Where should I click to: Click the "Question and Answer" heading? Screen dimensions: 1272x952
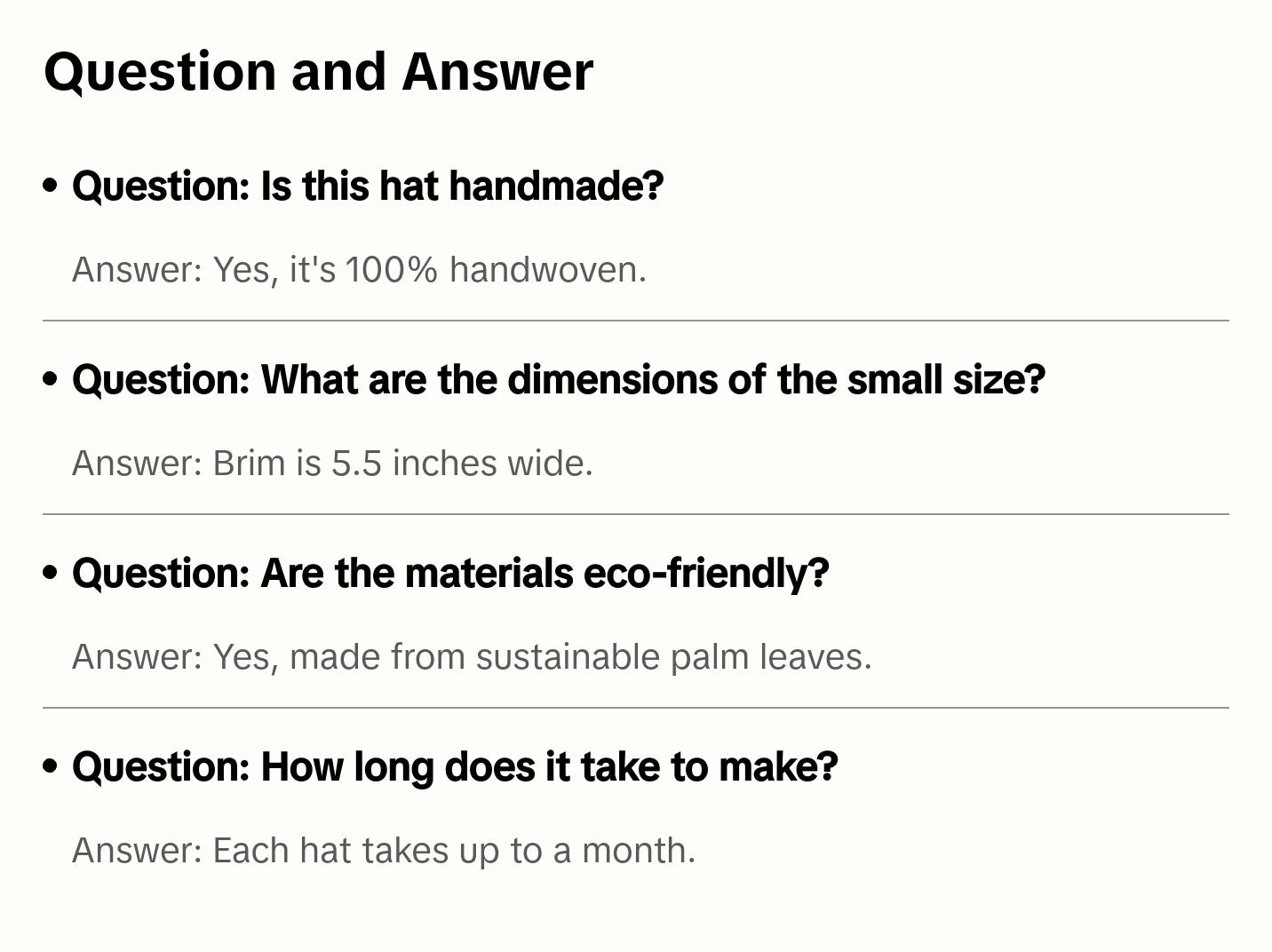click(x=318, y=71)
